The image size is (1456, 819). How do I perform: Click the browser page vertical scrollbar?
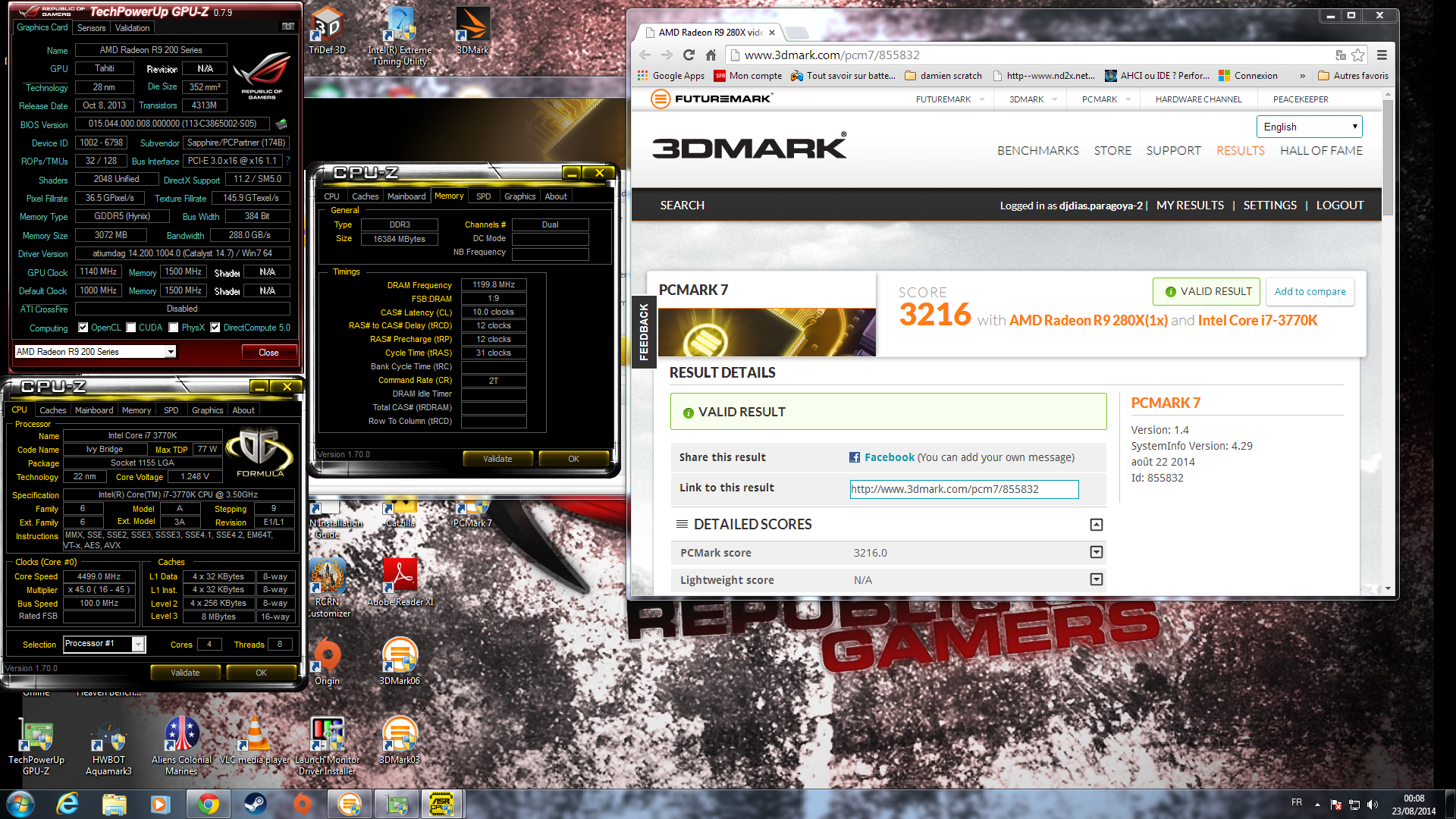pyautogui.click(x=1388, y=158)
